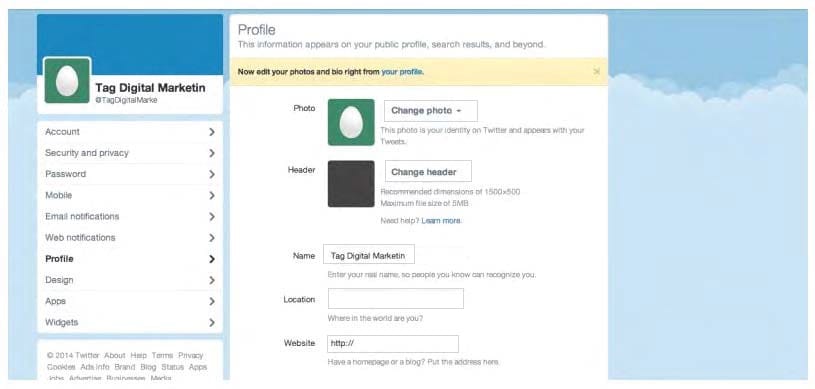Open Account settings in the sidebar

pos(130,132)
